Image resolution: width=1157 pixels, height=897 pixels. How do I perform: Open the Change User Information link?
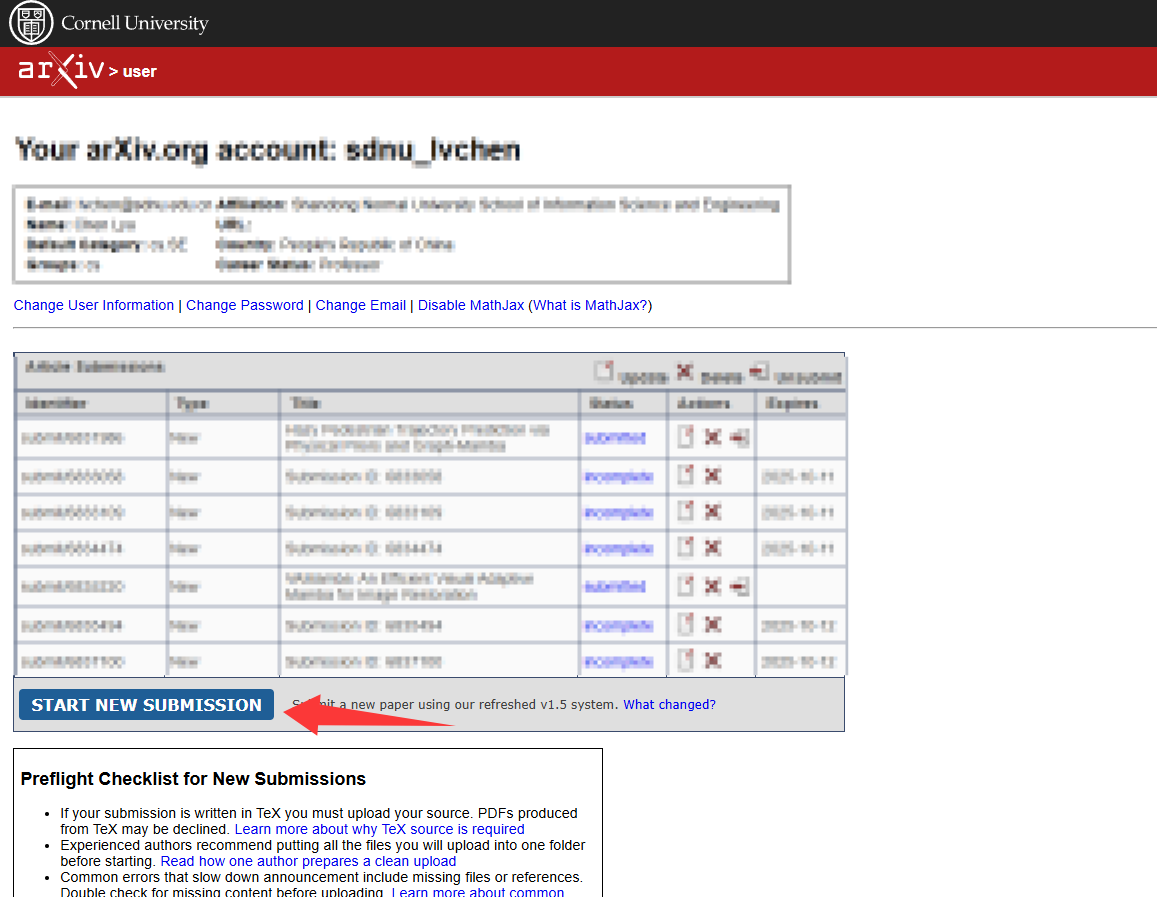point(93,305)
